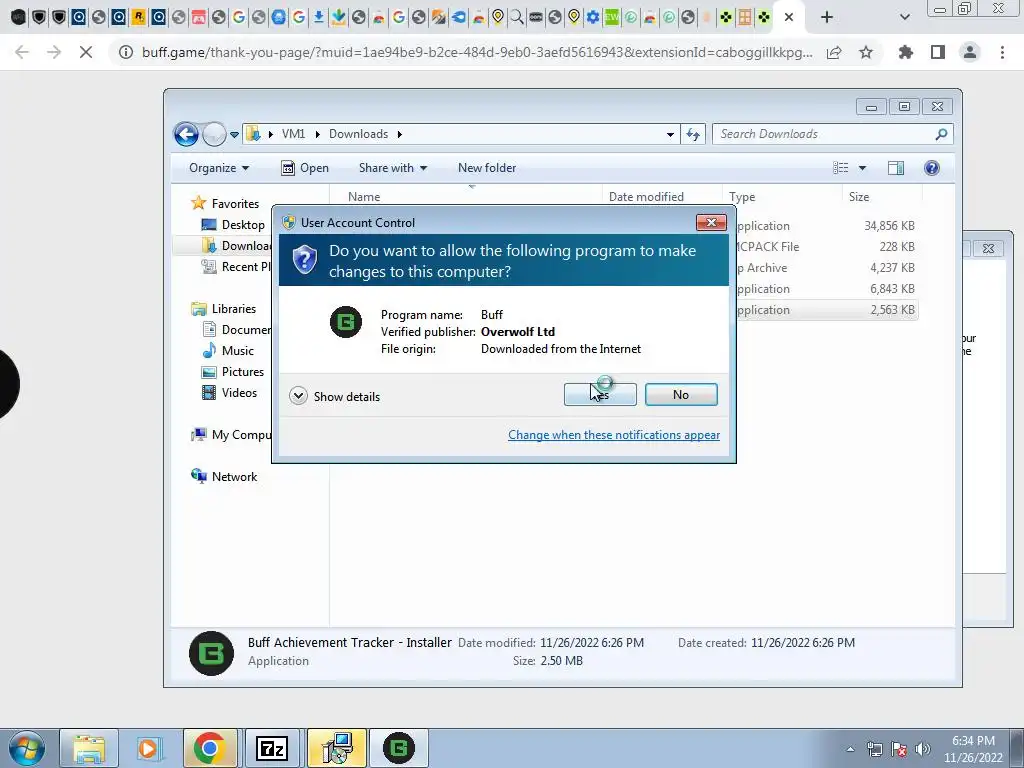The height and width of the screenshot is (768, 1024).
Task: Select the file sized 4,237 KB
Action: pos(827,268)
